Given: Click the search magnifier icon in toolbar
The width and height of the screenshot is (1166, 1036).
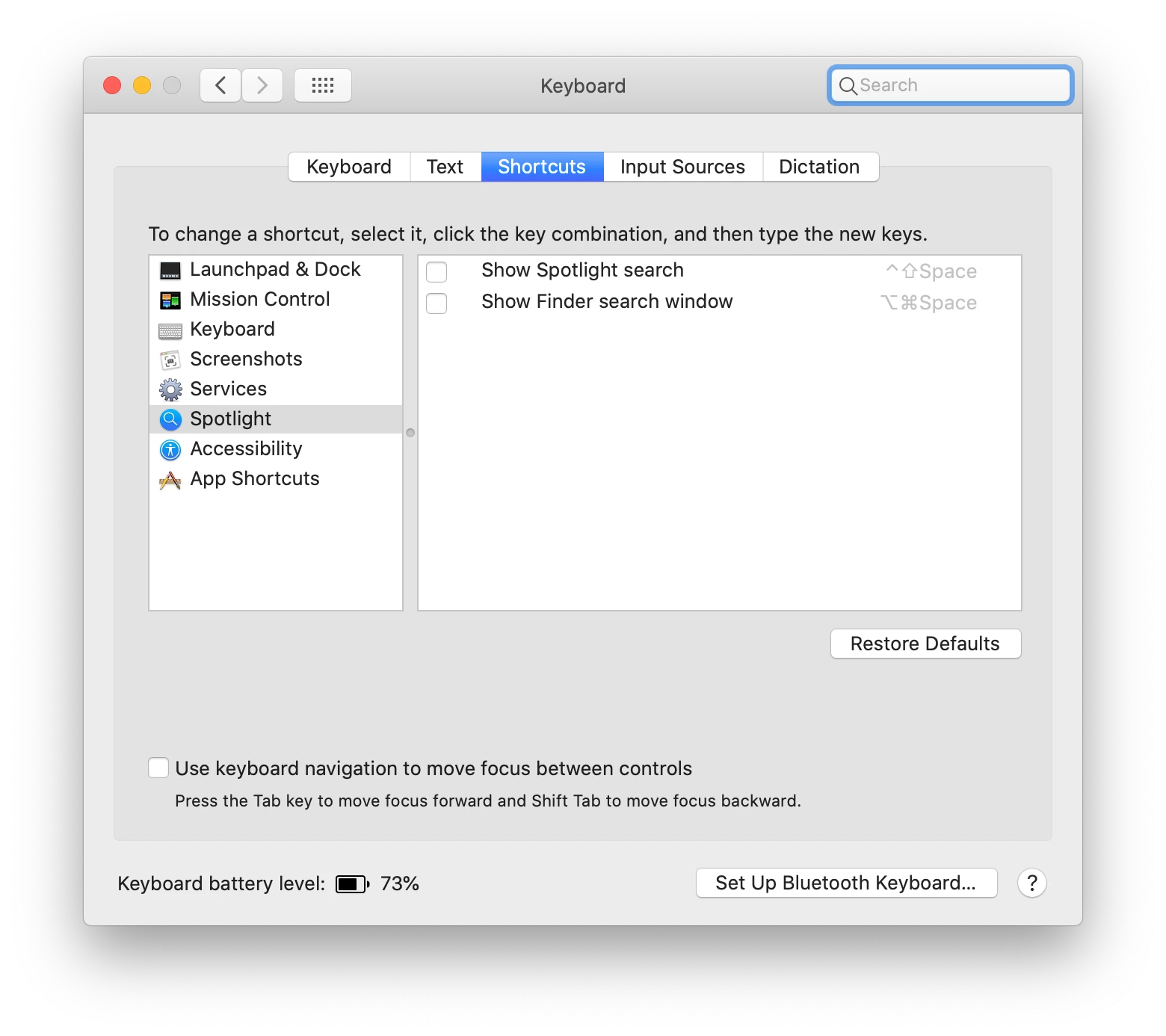Looking at the screenshot, I should [848, 86].
